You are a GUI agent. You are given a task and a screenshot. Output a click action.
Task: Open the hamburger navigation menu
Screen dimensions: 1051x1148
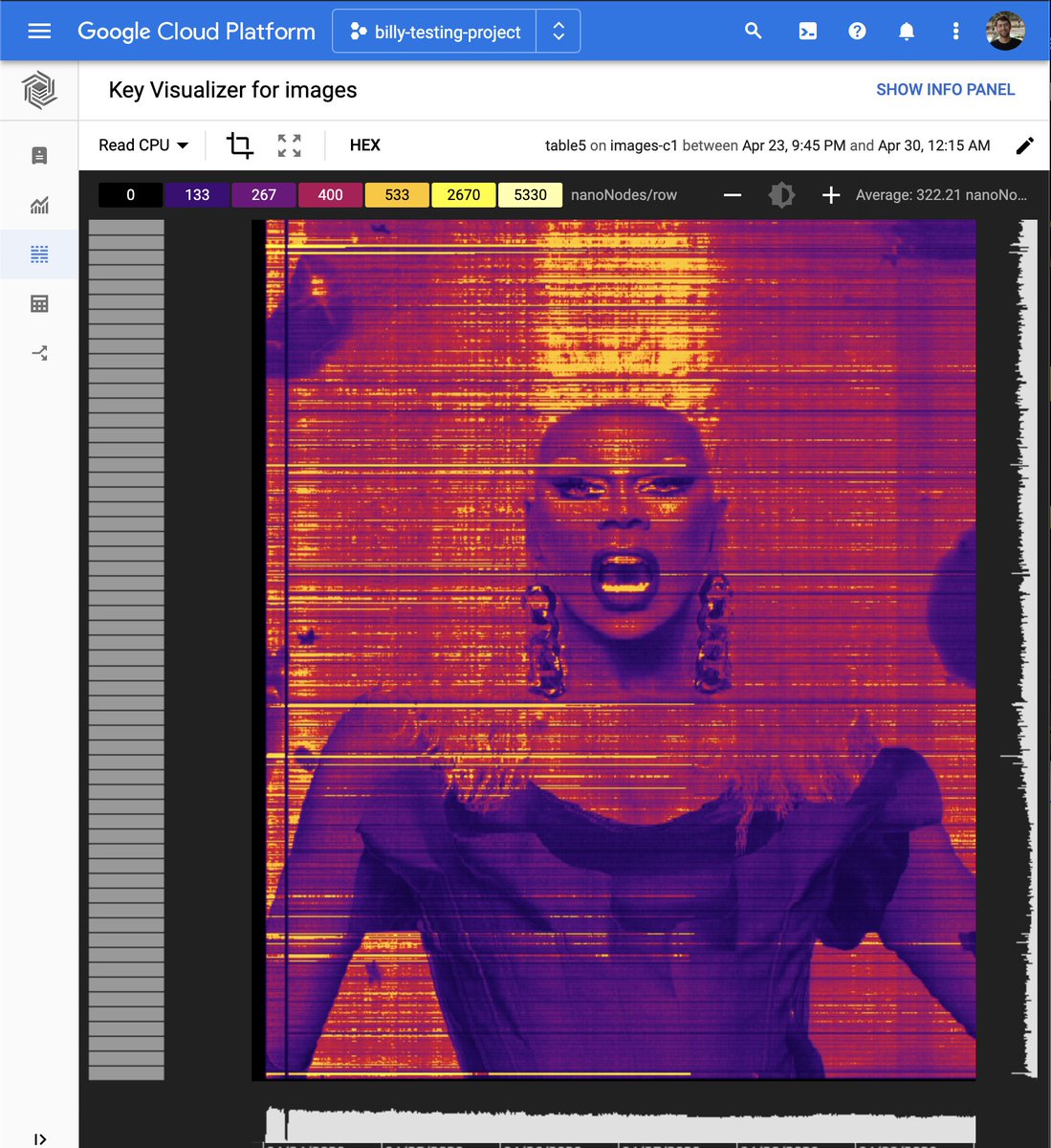tap(39, 32)
